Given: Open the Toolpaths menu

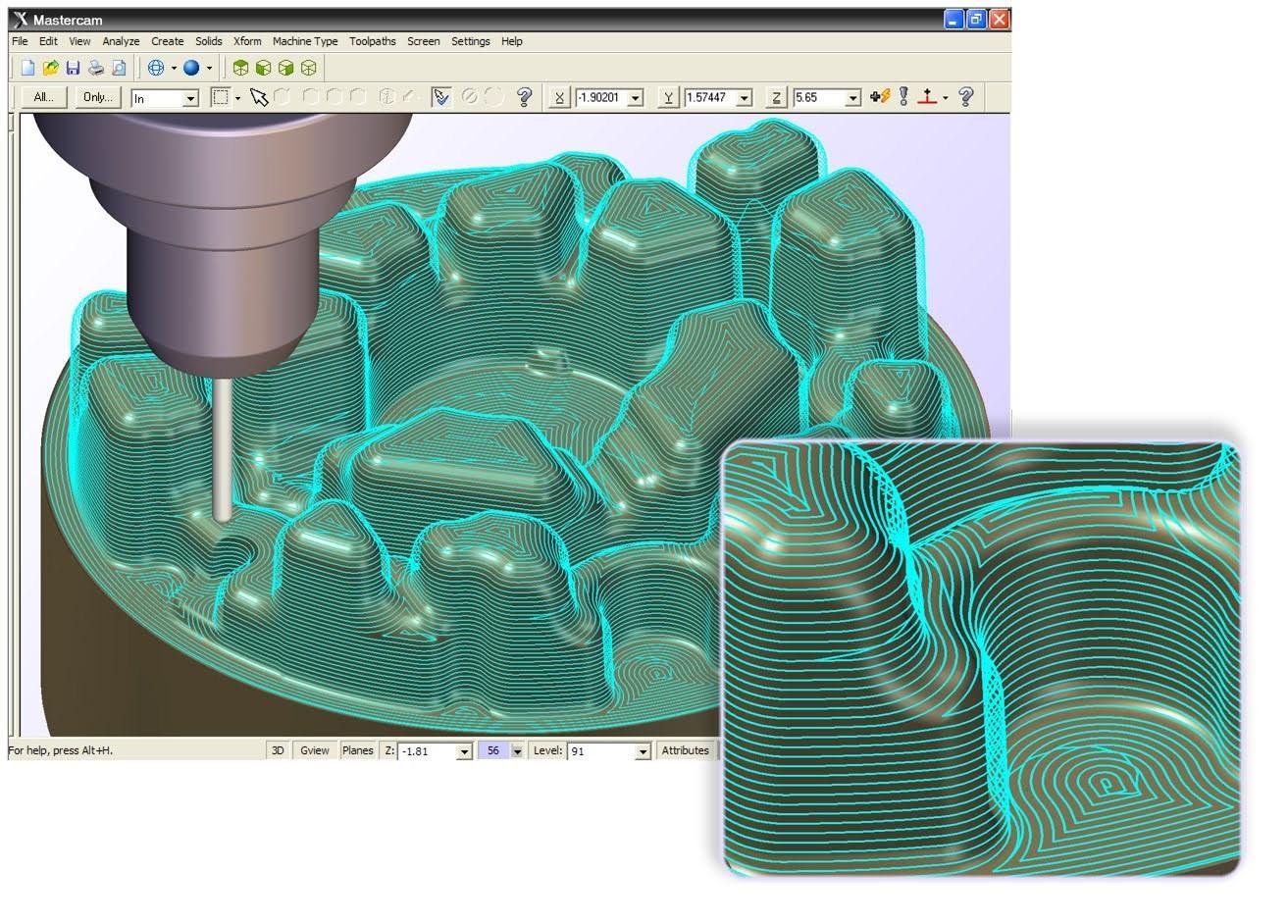Looking at the screenshot, I should tap(372, 41).
